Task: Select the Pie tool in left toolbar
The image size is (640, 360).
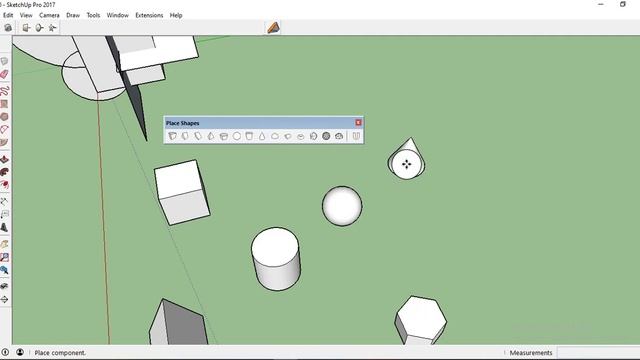Action: pyautogui.click(x=4, y=142)
